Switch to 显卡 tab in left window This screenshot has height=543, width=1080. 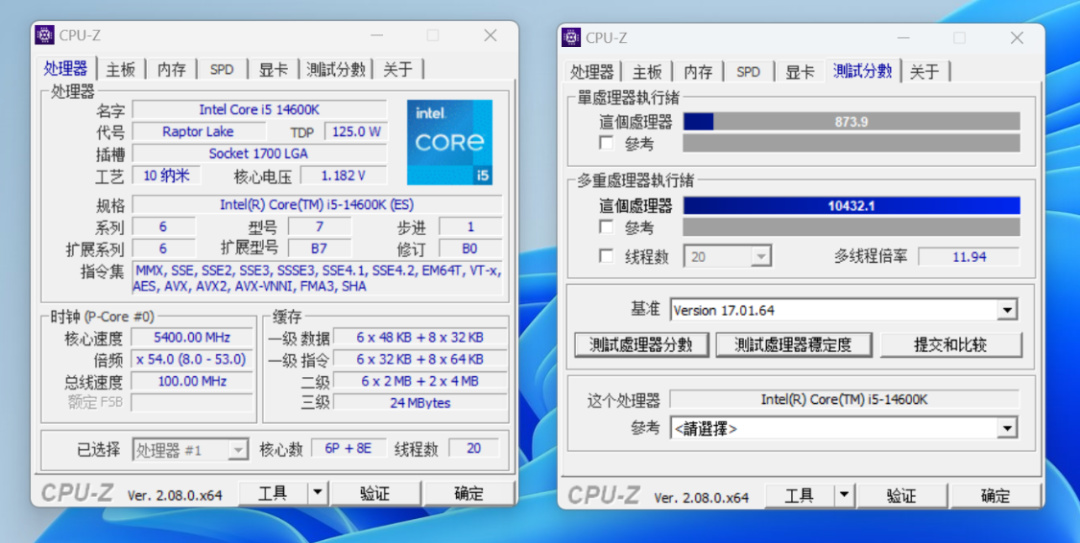pos(273,70)
